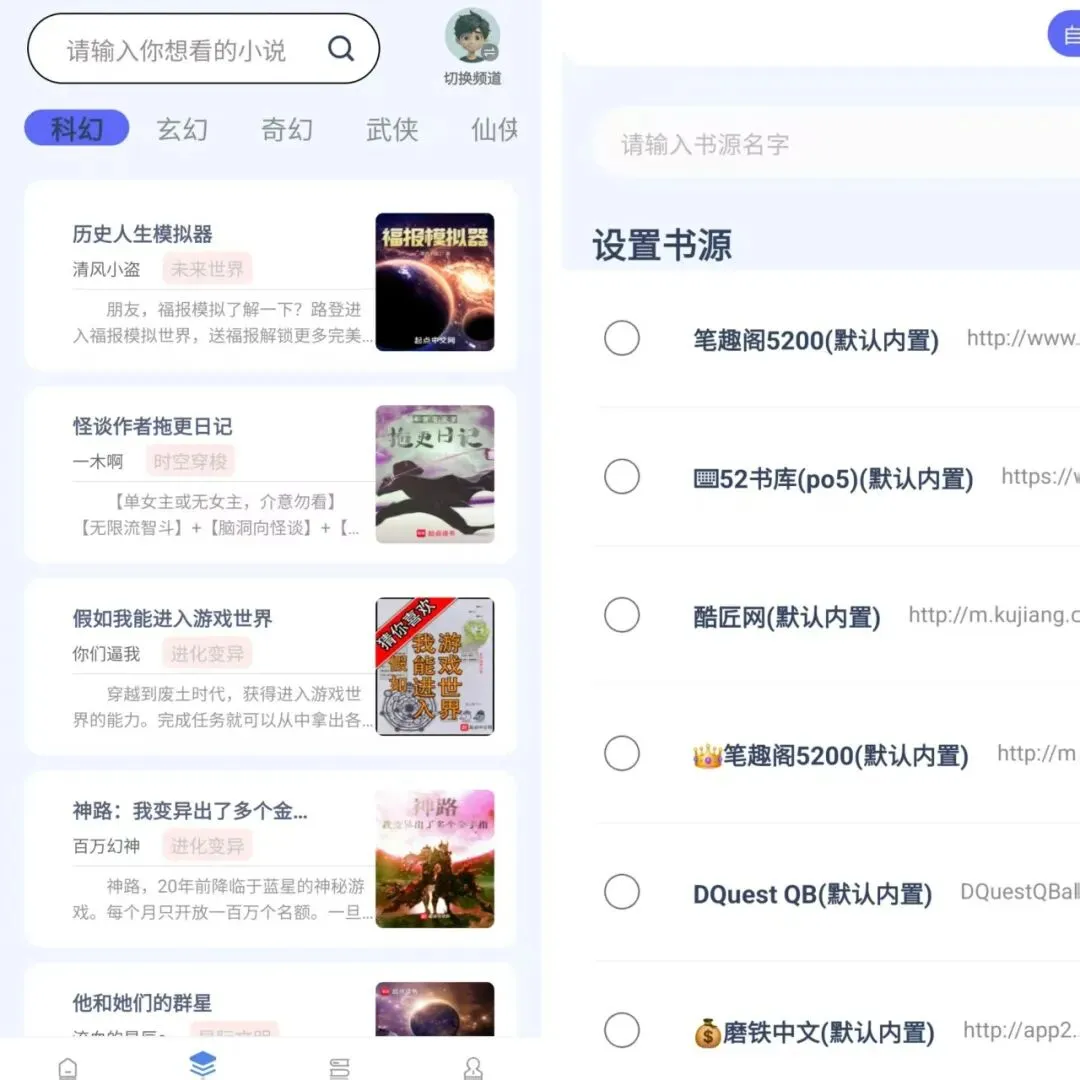Open the title 假如我能进入游戏世界
1080x1080 pixels.
172,619
